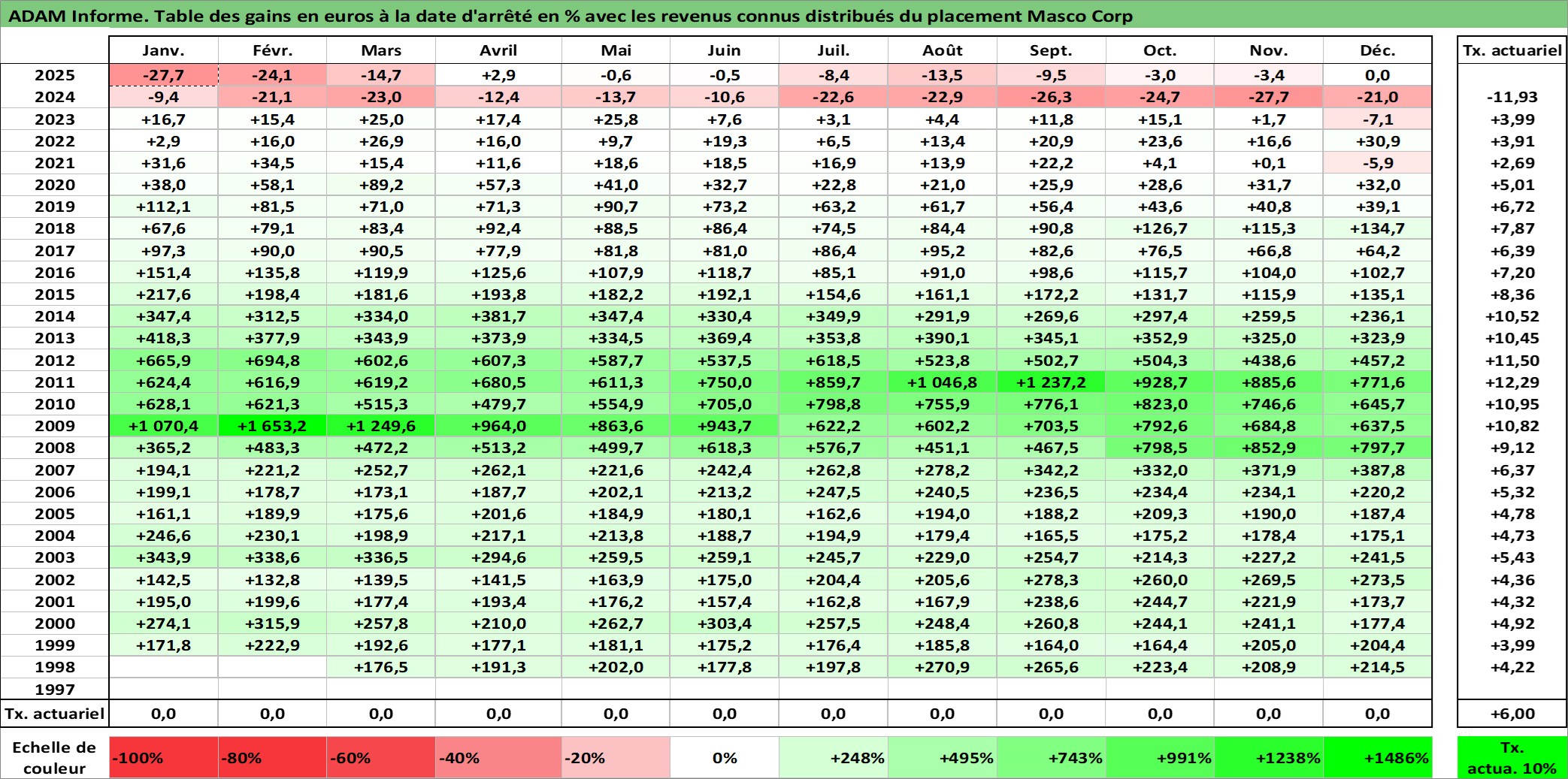Select the 2016 Janv. value +151,4
Screen dimensions: 1568x779
(x=164, y=273)
